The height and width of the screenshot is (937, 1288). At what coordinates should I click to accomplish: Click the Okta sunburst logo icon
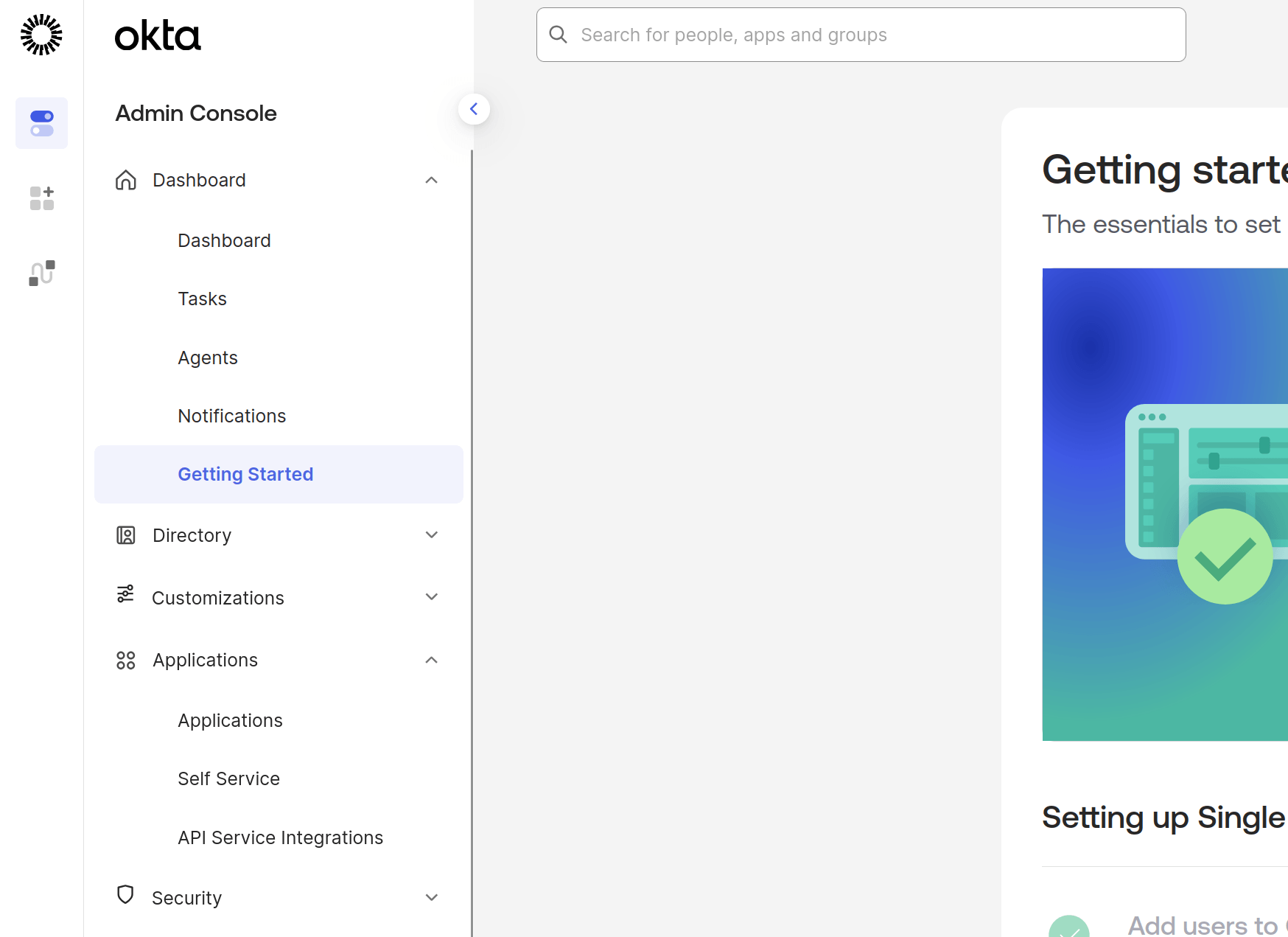click(41, 35)
